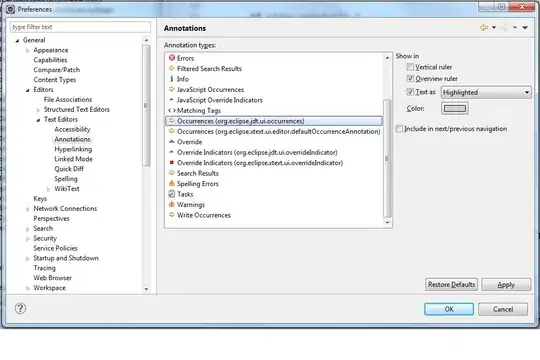540x360 pixels.
Task: Expand the WikiText tree node
Action: coord(48,189)
